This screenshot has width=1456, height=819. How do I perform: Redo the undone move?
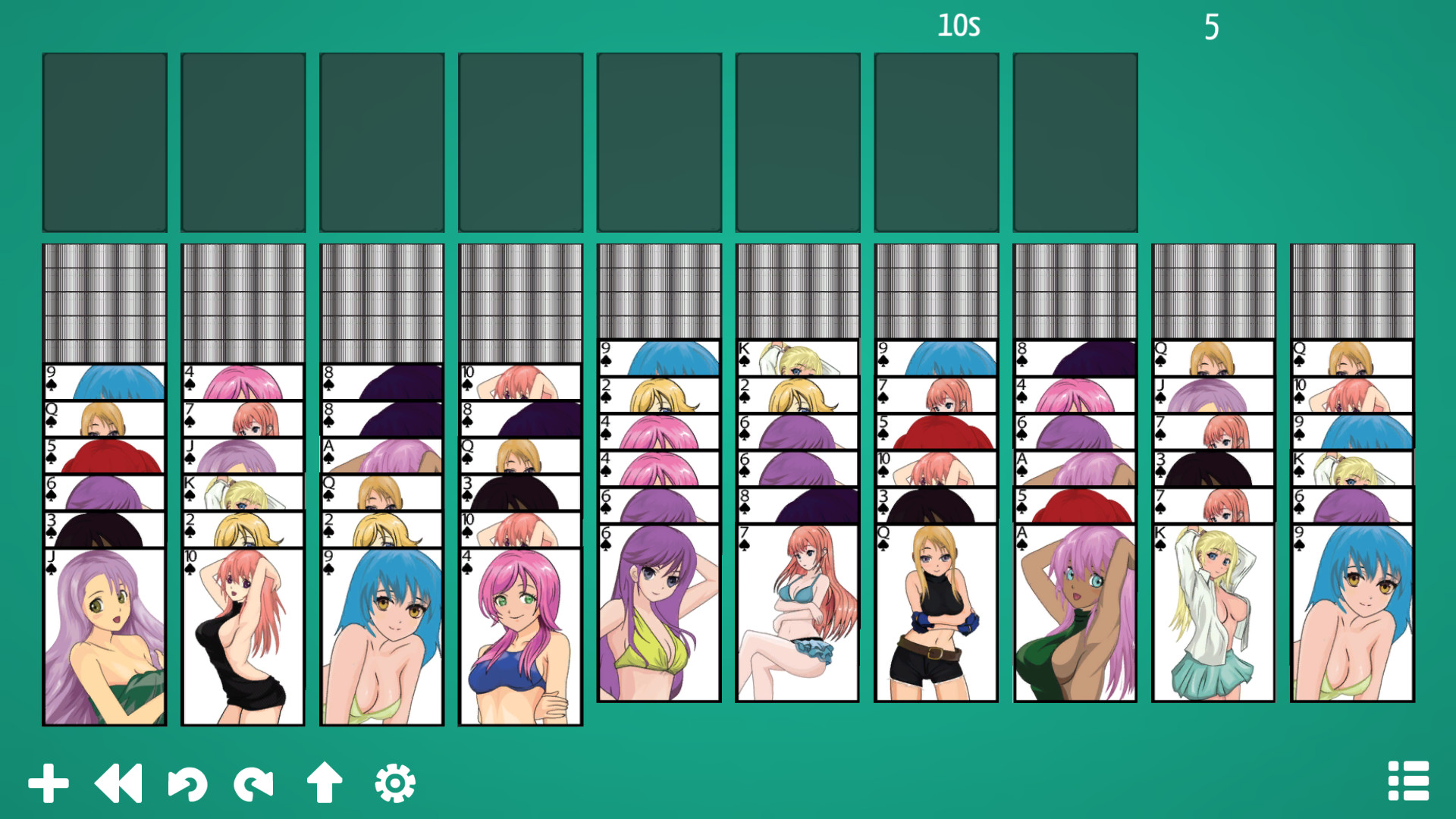[x=254, y=783]
